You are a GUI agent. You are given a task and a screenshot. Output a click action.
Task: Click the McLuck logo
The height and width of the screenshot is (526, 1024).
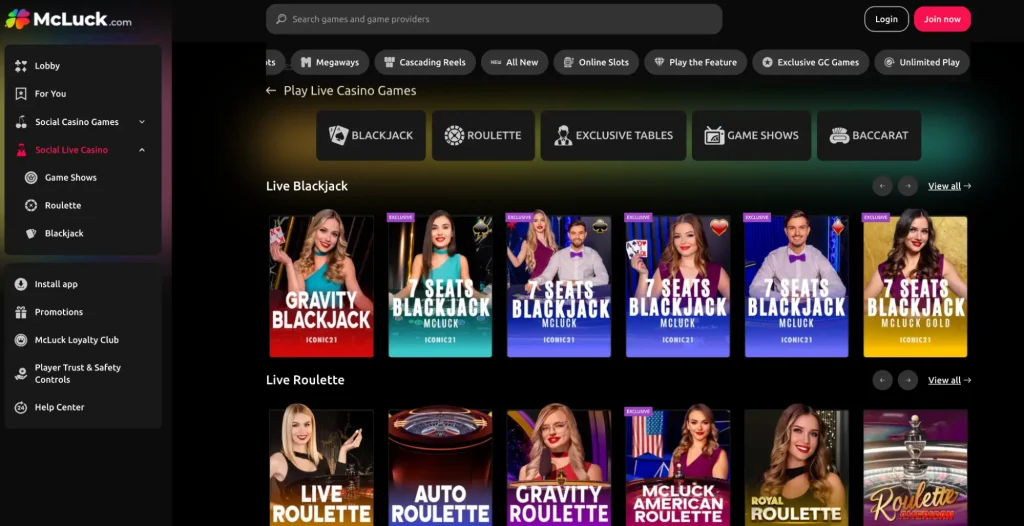pos(68,19)
